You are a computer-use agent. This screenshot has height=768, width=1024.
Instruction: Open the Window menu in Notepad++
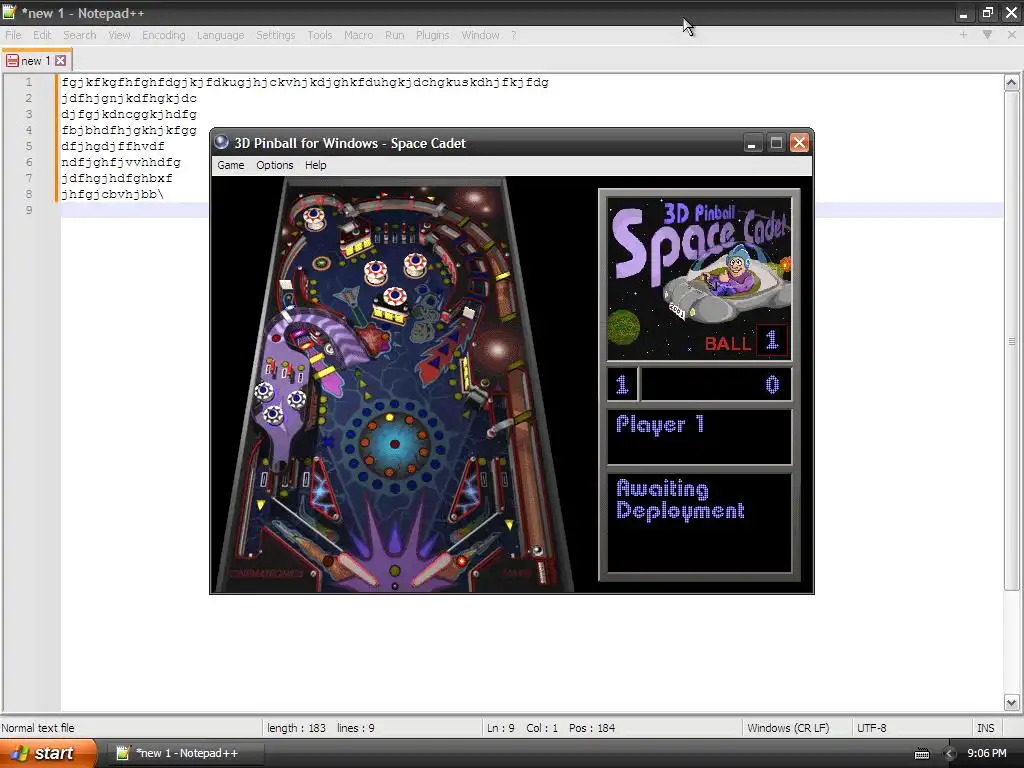pyautogui.click(x=480, y=35)
